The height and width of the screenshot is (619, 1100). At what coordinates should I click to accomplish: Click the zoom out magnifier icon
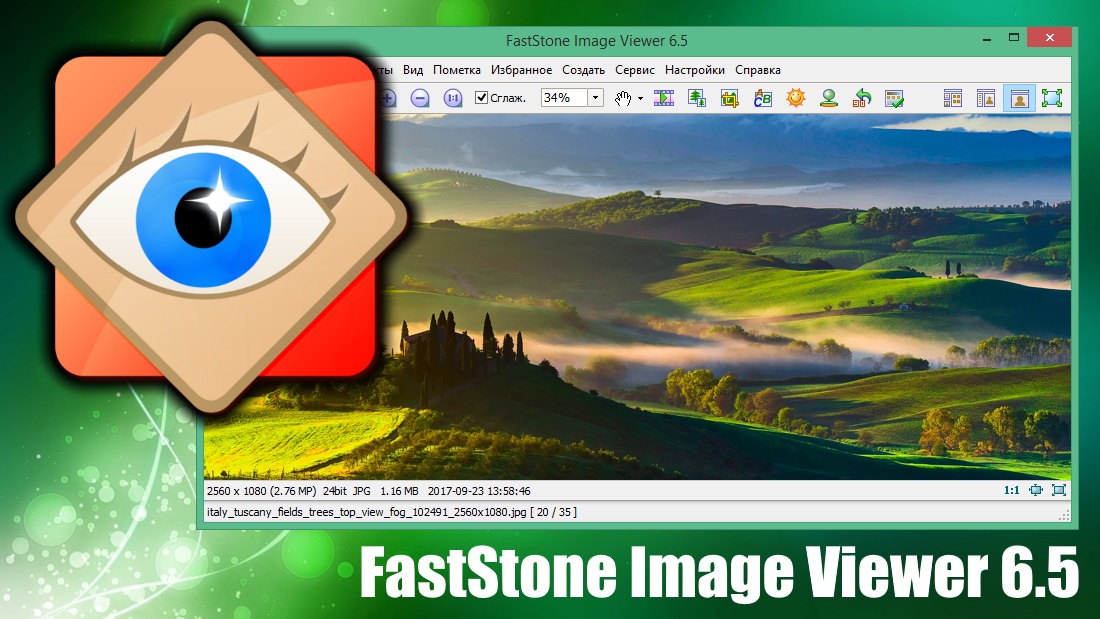click(420, 98)
